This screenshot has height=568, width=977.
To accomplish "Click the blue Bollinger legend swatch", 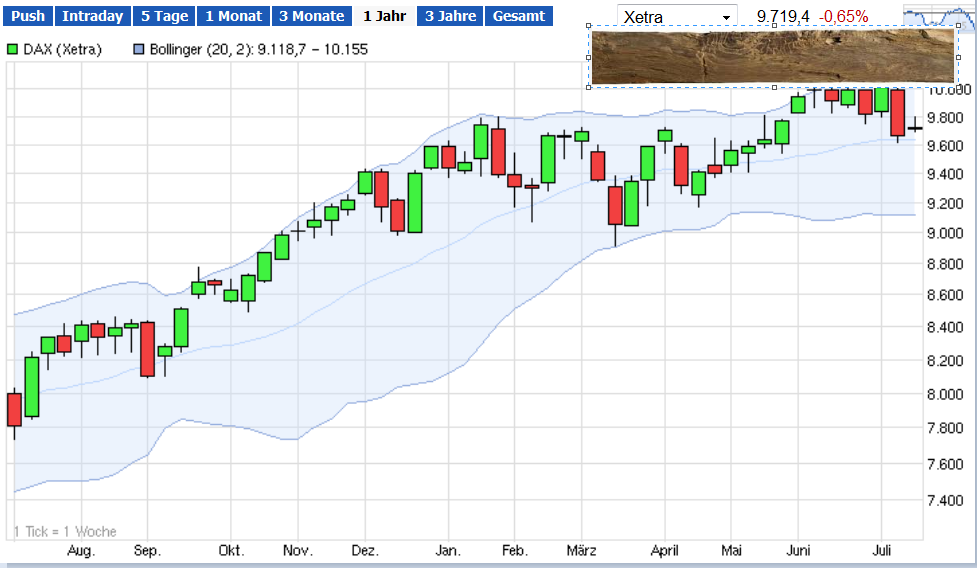I will (x=139, y=49).
